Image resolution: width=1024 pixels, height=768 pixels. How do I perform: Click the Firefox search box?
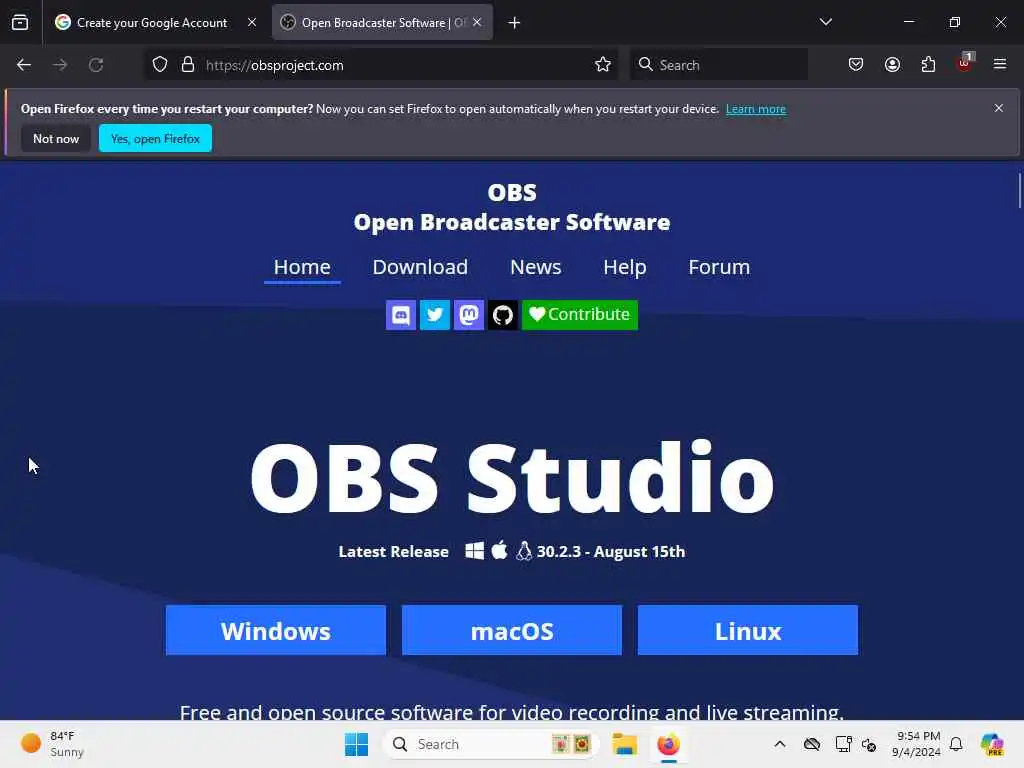718,65
